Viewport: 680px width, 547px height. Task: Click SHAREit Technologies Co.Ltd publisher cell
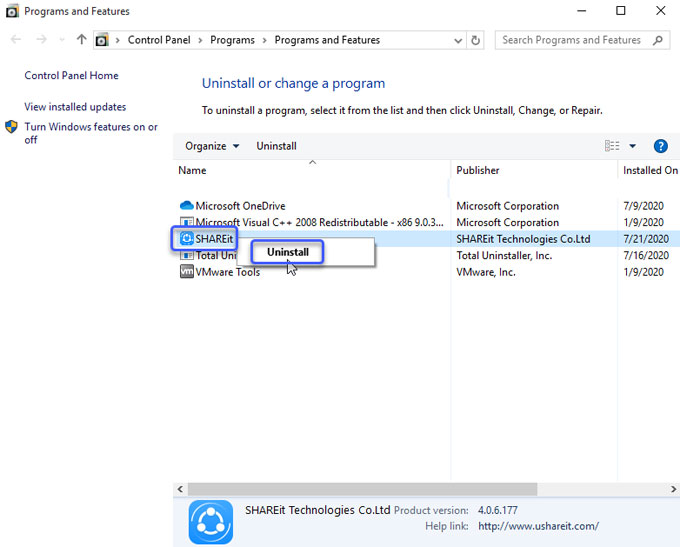[523, 239]
